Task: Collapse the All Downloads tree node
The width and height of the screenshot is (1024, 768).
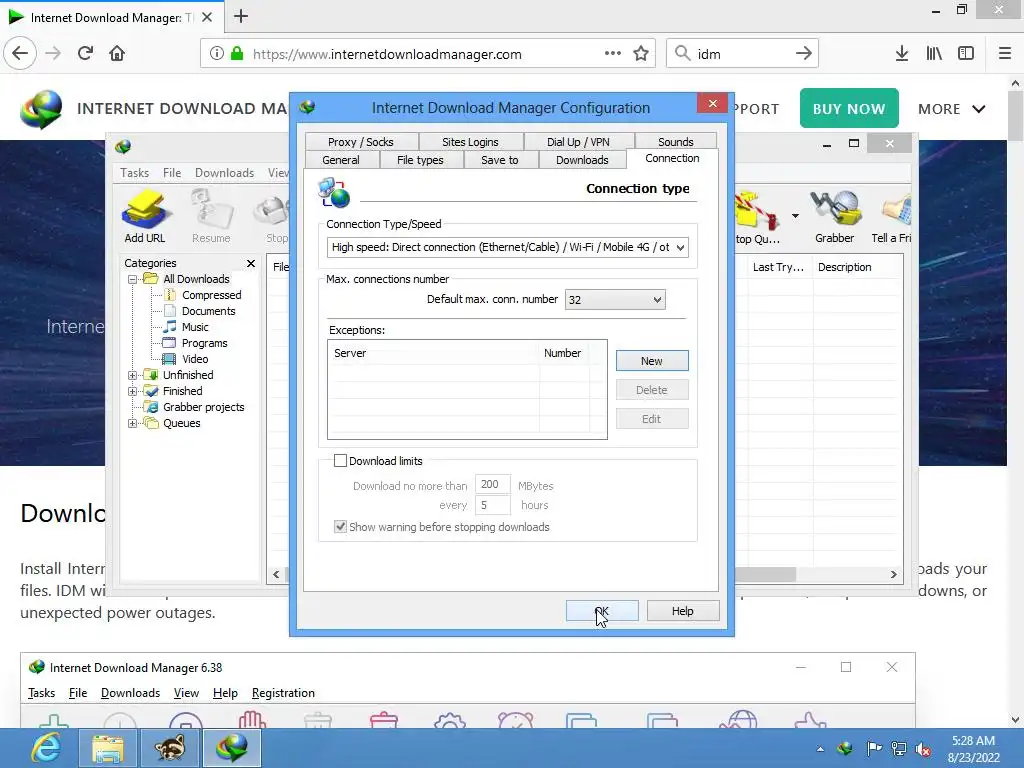Action: click(x=133, y=279)
